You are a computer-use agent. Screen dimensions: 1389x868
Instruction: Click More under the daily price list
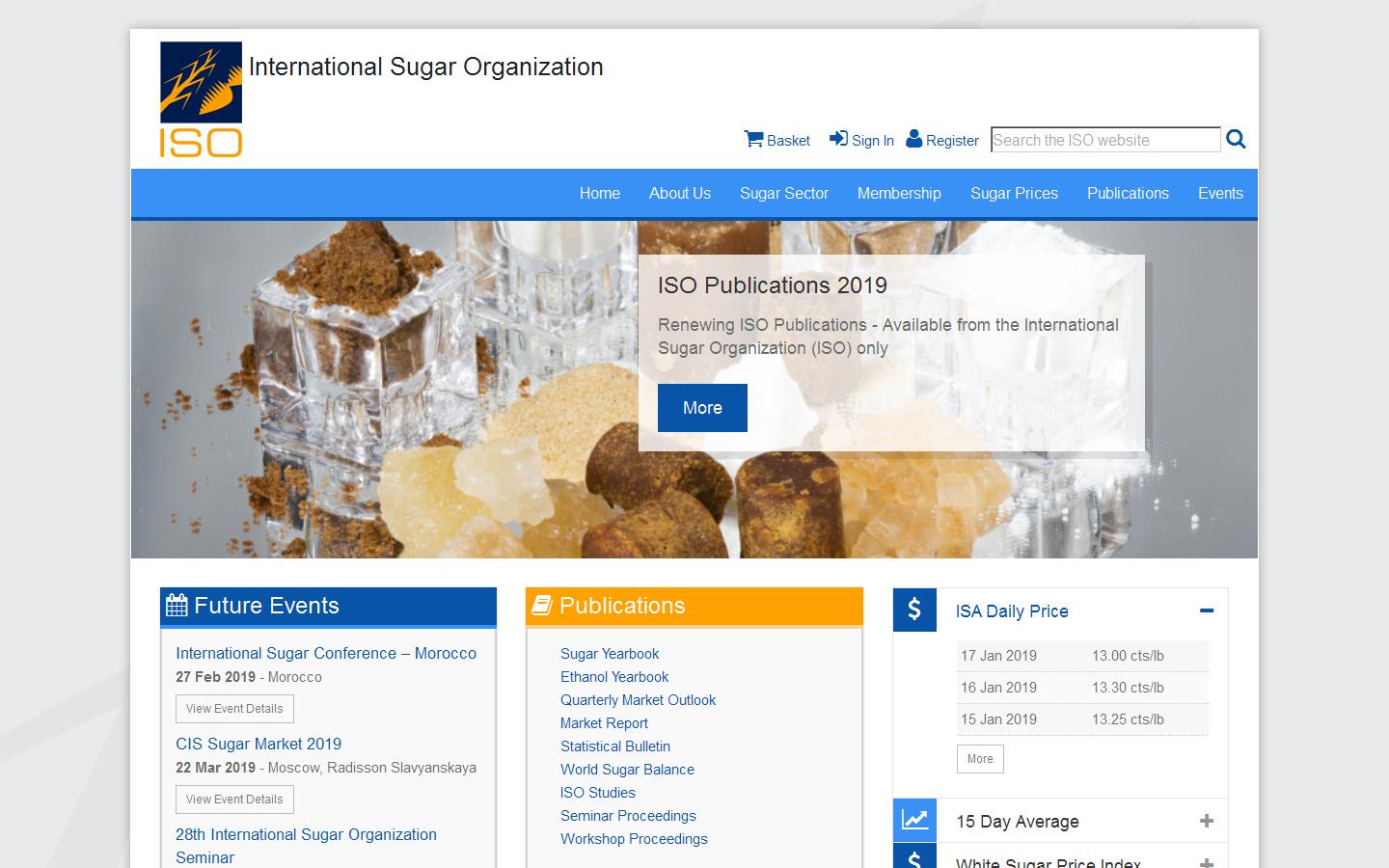[980, 759]
